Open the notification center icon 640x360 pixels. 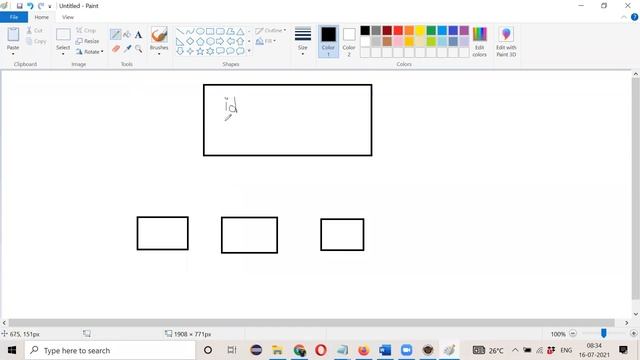pos(623,350)
